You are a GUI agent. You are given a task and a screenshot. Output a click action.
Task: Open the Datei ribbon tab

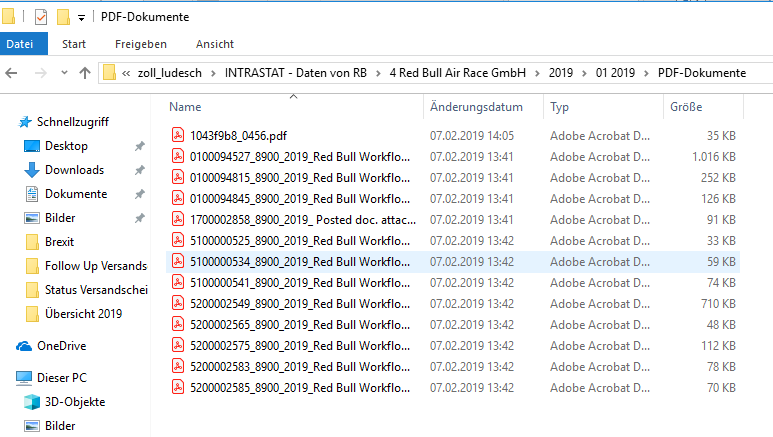[24, 44]
